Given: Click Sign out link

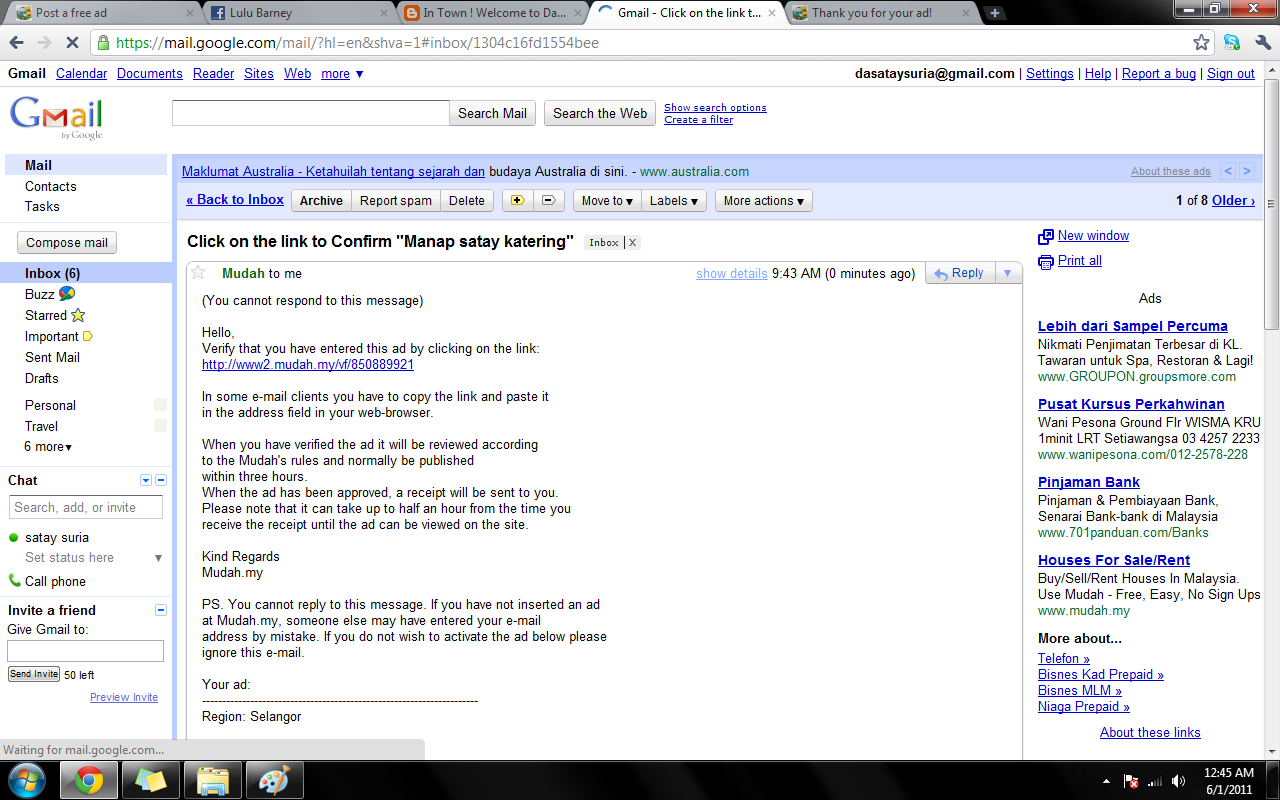Looking at the screenshot, I should coord(1231,74).
